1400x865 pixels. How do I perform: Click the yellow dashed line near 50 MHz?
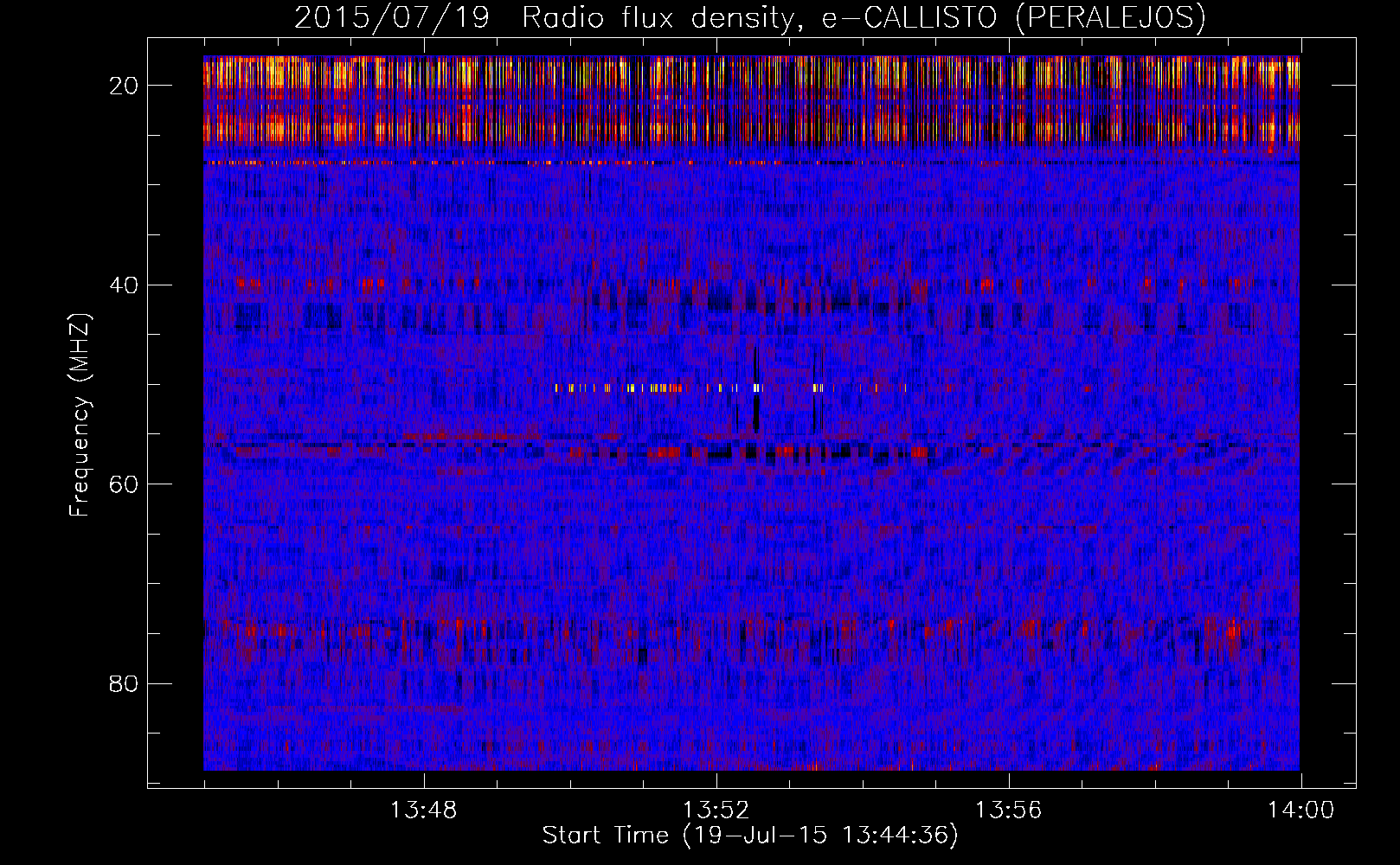658,388
